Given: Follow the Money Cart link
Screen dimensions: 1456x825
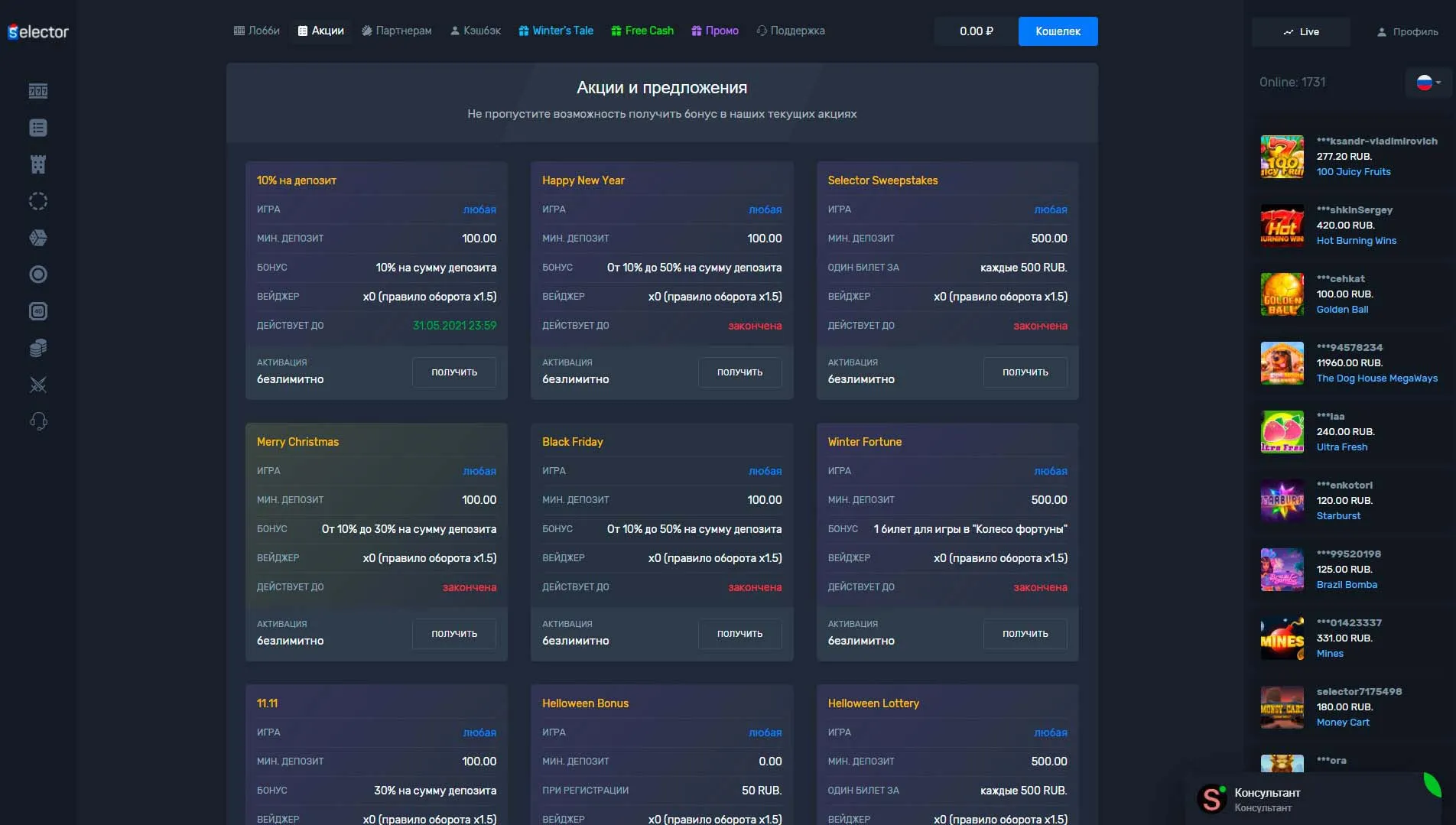Looking at the screenshot, I should (x=1343, y=723).
